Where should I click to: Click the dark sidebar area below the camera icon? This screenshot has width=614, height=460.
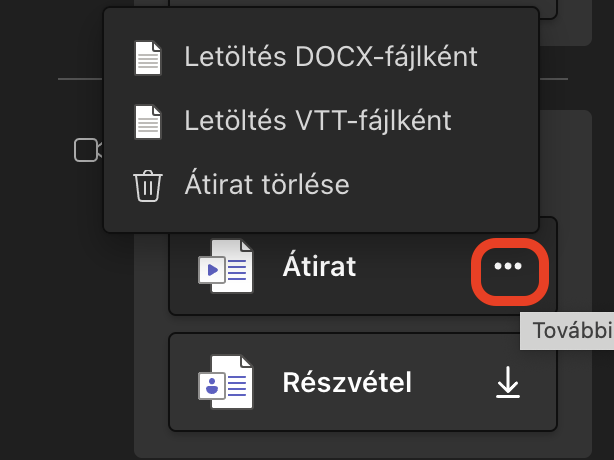tap(67, 313)
